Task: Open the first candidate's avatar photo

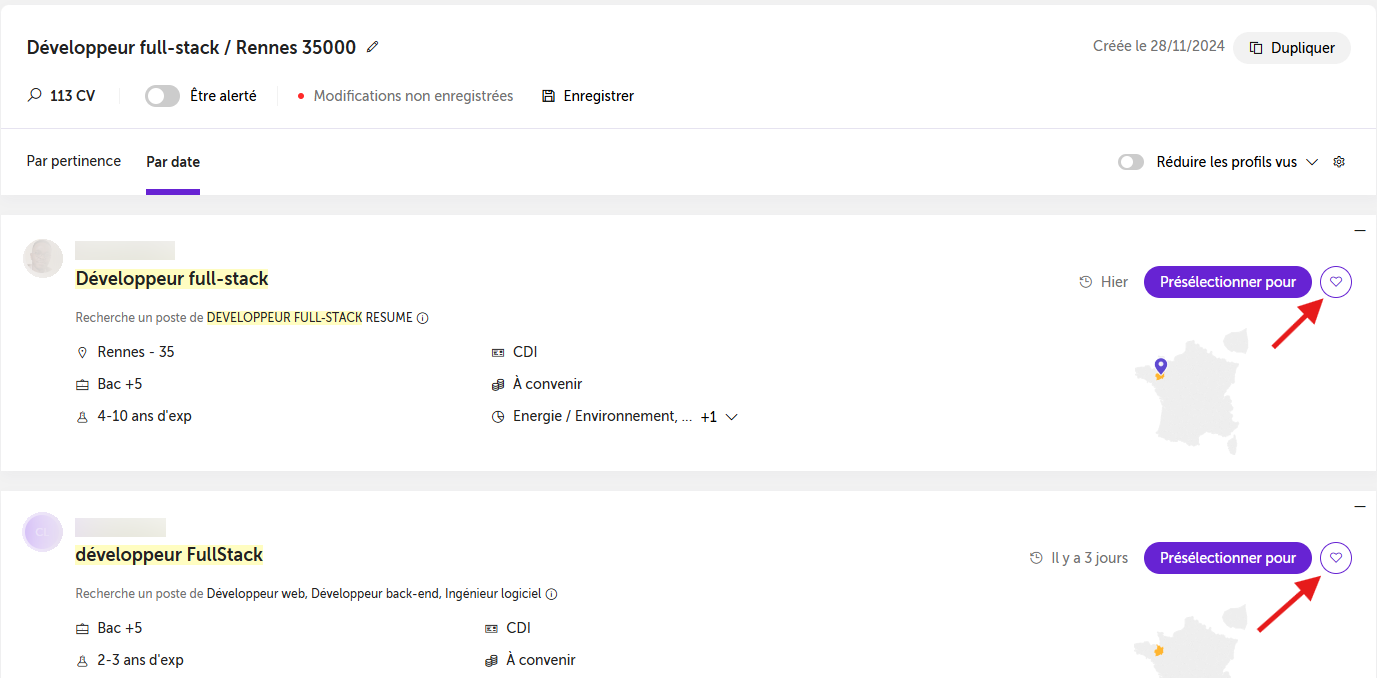Action: [x=43, y=258]
